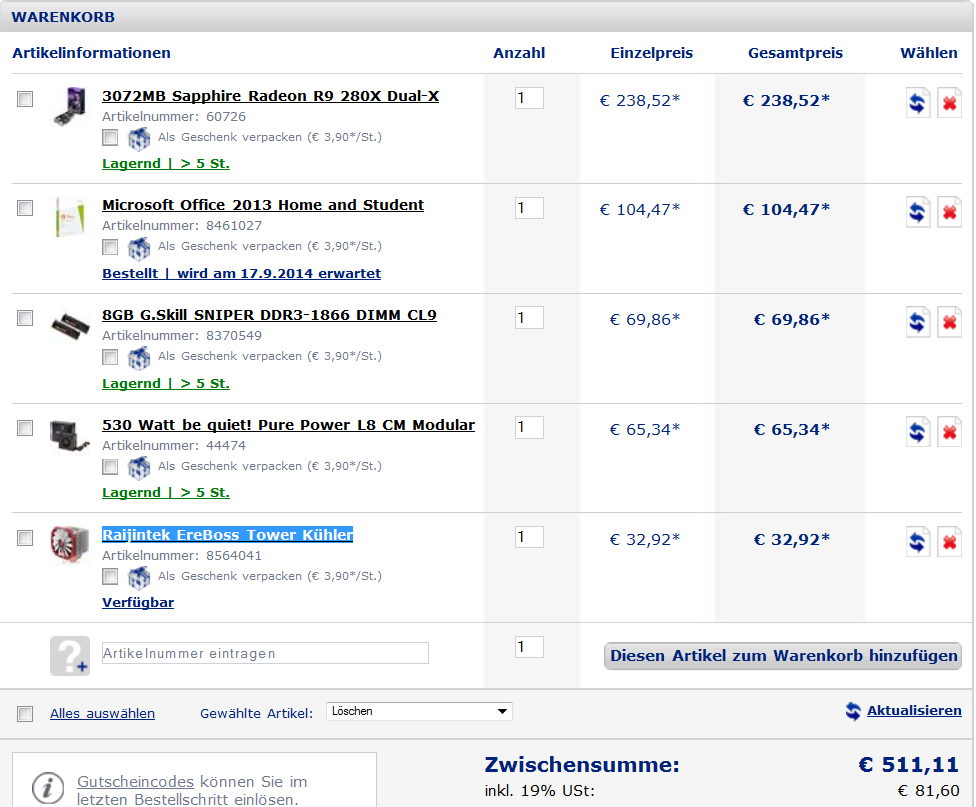
Task: Tick gift wrap for G.Skill SNIPER RAM
Action: click(110, 357)
